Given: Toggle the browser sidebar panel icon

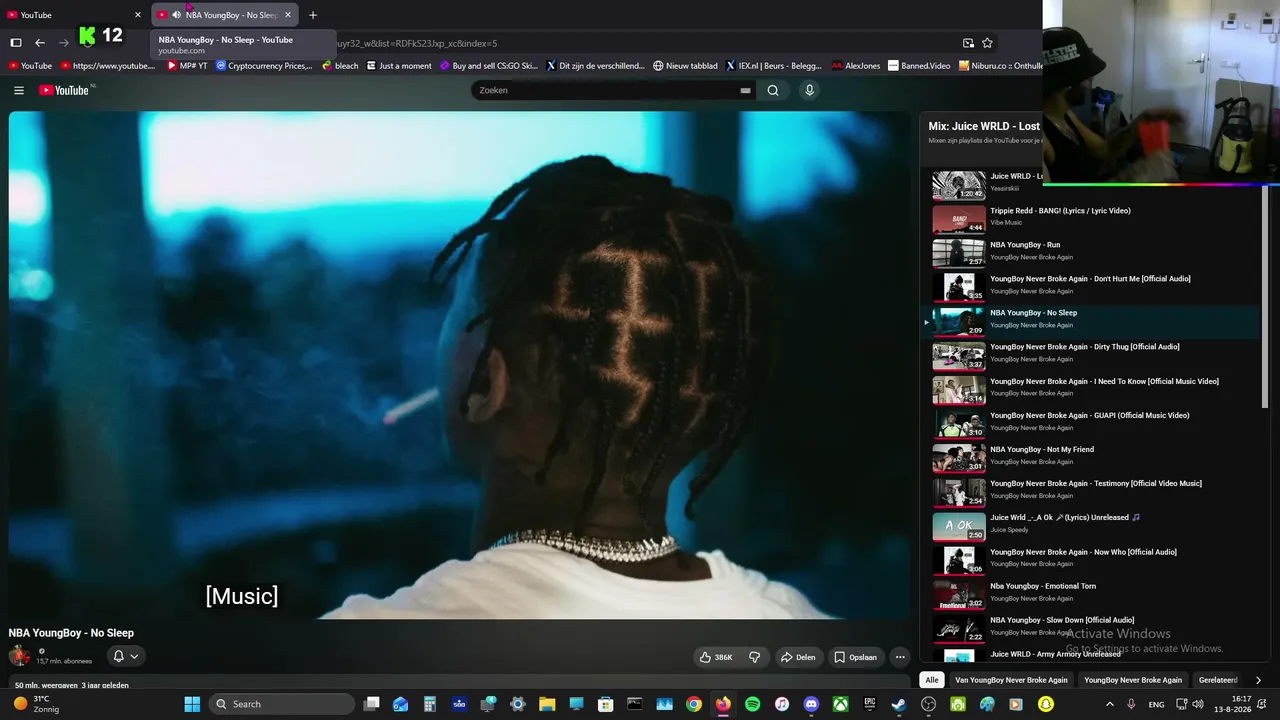Looking at the screenshot, I should (x=16, y=43).
